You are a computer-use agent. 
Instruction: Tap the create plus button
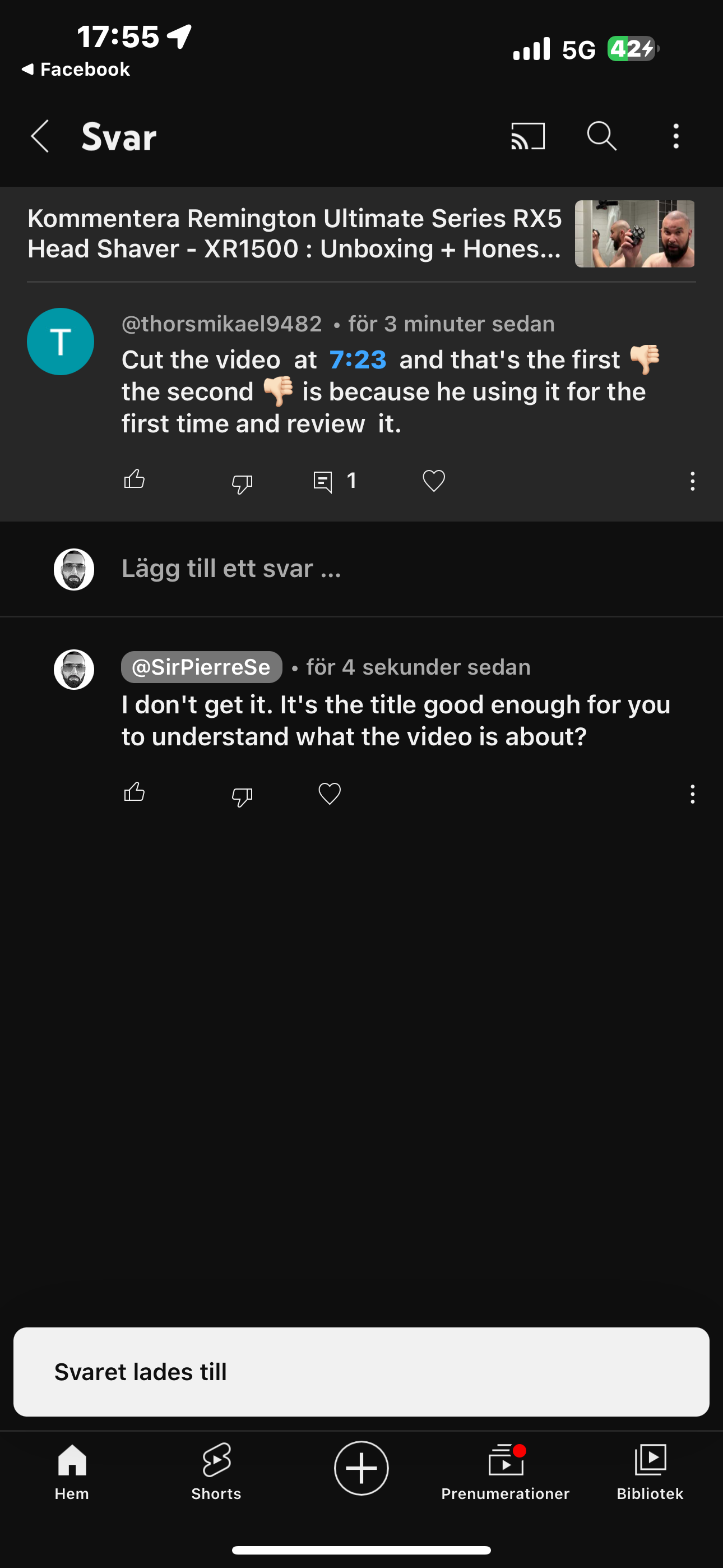361,1468
